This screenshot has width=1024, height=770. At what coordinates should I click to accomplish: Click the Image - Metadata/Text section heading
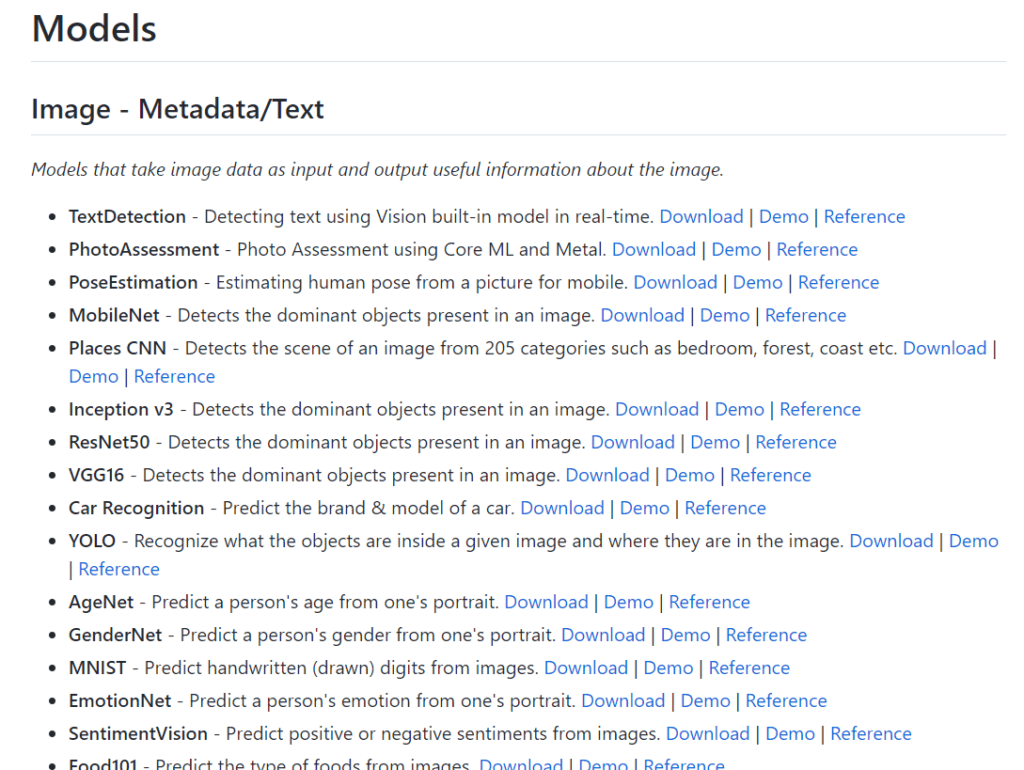178,109
